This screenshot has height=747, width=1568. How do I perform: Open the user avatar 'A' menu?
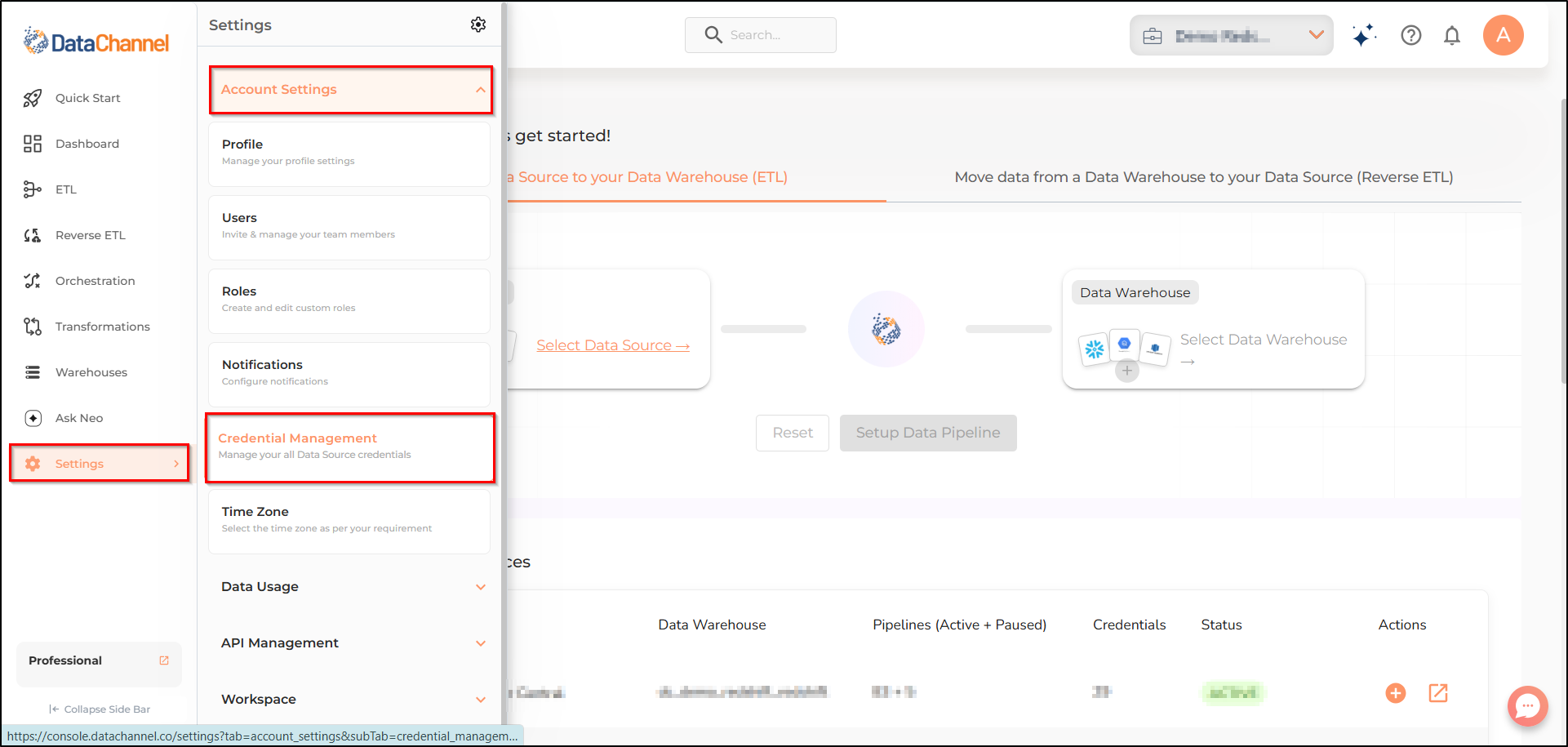point(1504,35)
